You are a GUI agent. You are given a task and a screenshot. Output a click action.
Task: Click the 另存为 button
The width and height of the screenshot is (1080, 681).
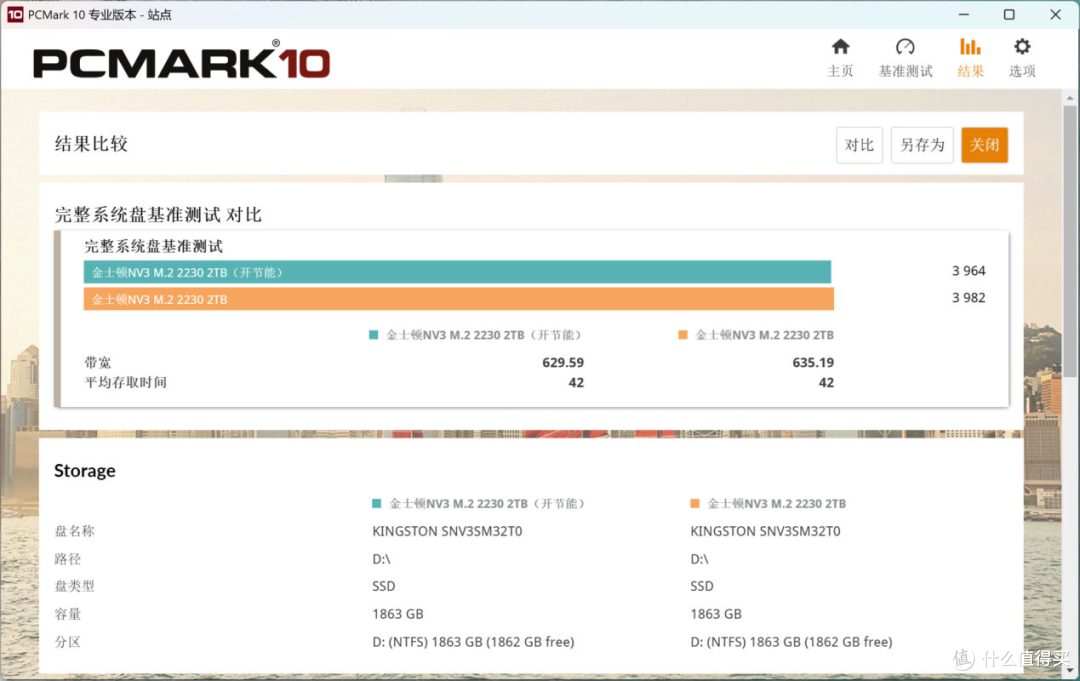click(x=922, y=145)
